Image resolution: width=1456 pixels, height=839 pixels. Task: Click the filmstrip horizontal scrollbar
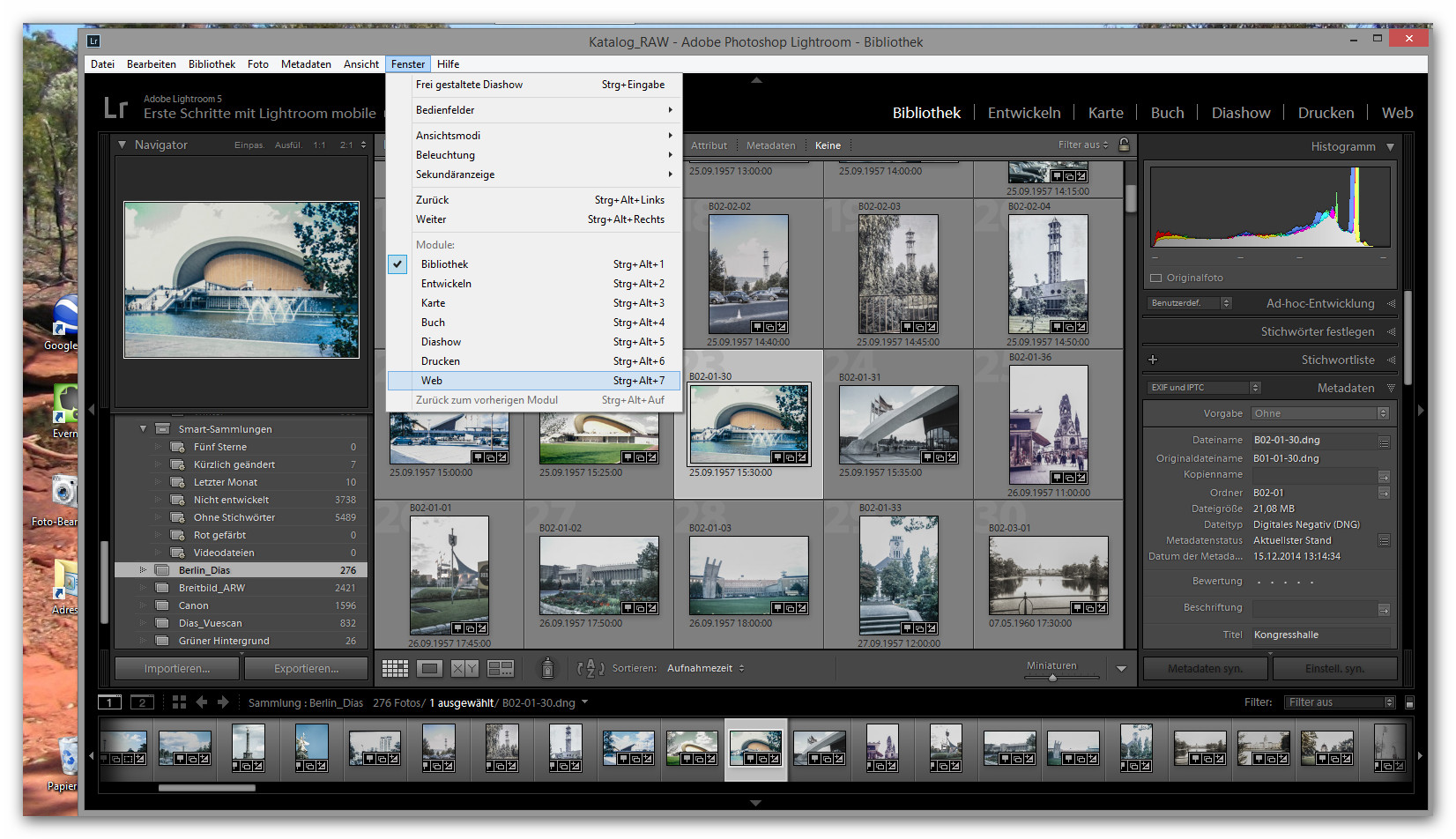[x=207, y=788]
